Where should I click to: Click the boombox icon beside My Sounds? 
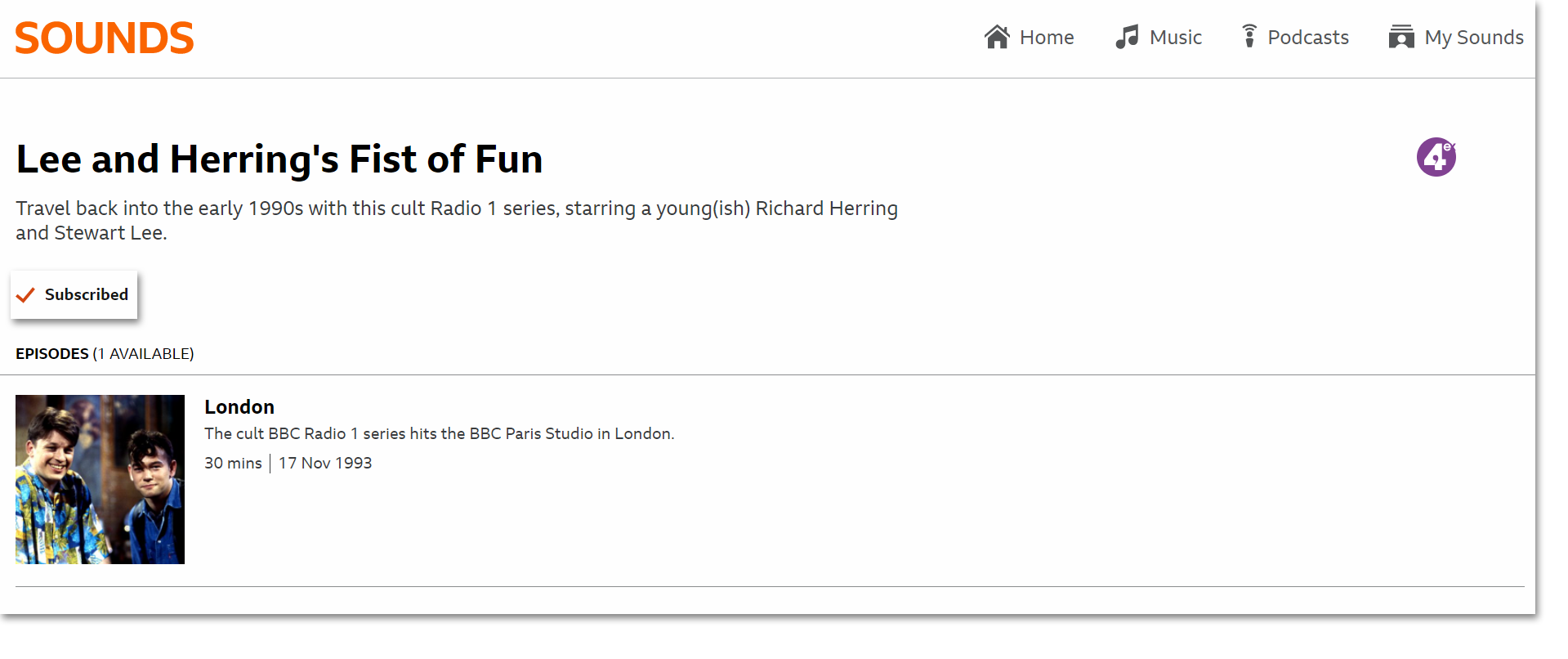pyautogui.click(x=1400, y=36)
